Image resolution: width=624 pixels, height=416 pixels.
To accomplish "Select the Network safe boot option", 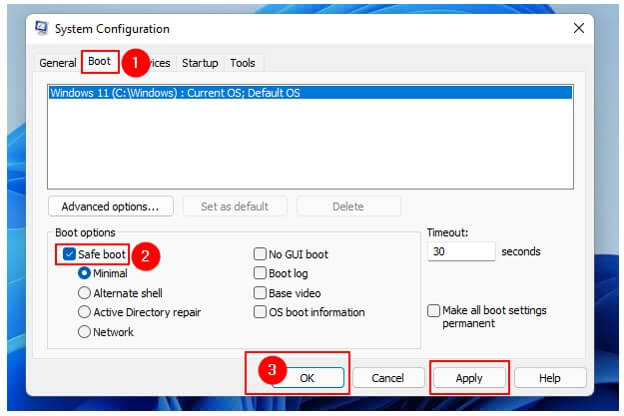I will [84, 332].
